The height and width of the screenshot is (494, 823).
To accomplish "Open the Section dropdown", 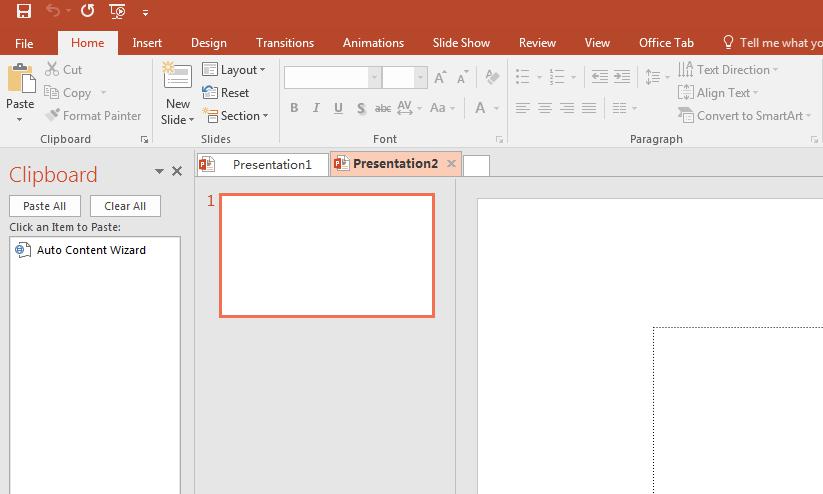I will tap(236, 115).
